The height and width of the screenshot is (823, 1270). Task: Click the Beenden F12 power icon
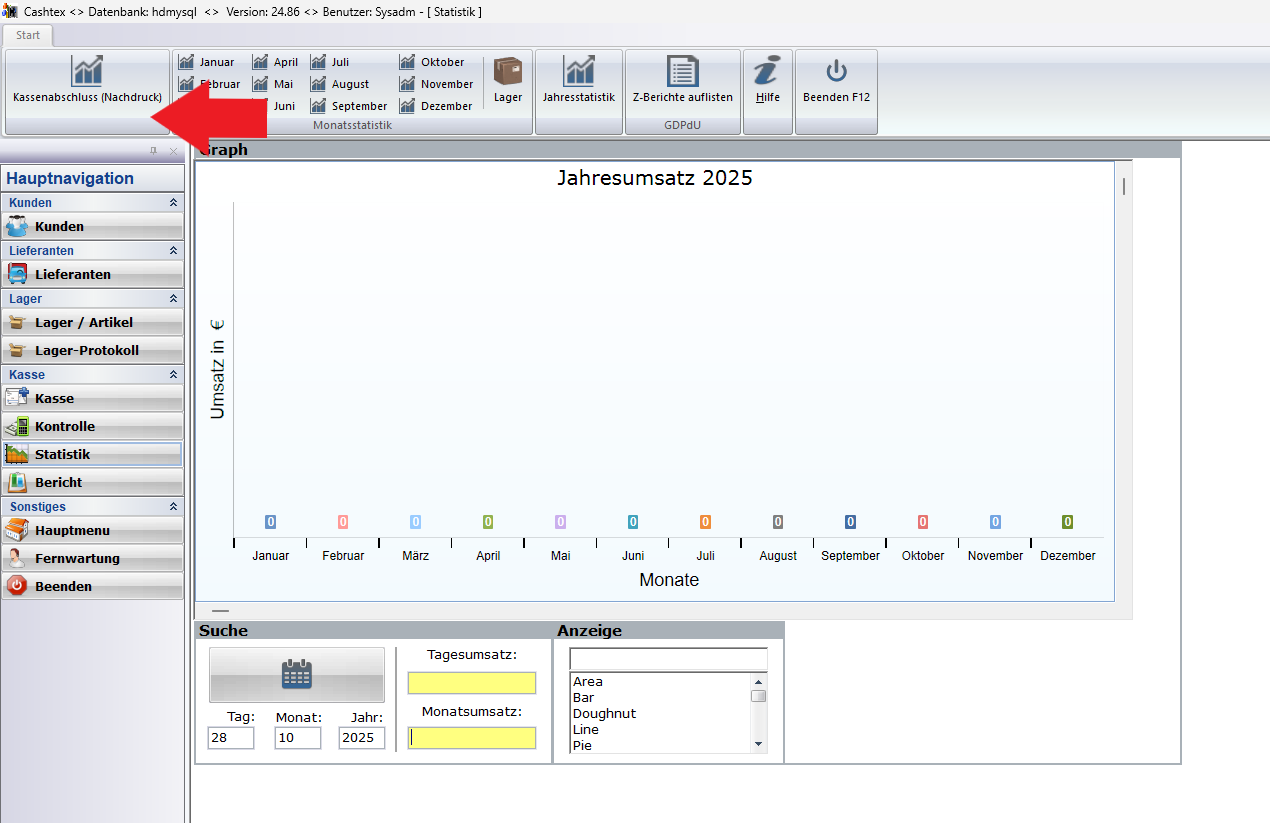click(836, 72)
